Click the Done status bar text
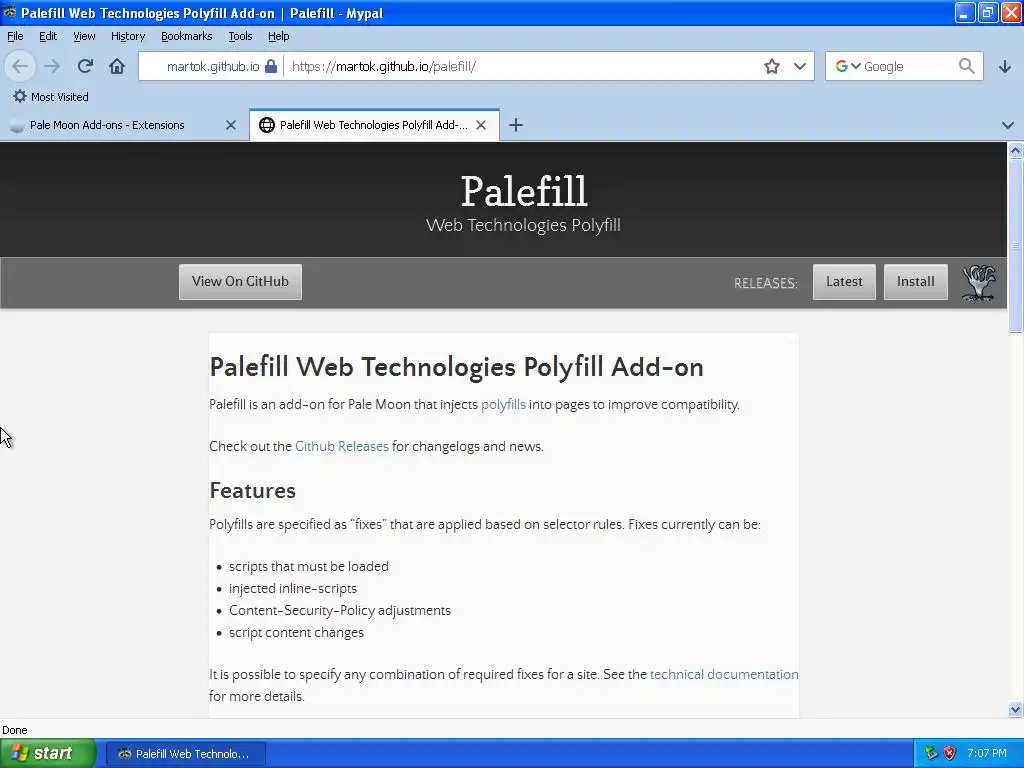 click(x=14, y=730)
